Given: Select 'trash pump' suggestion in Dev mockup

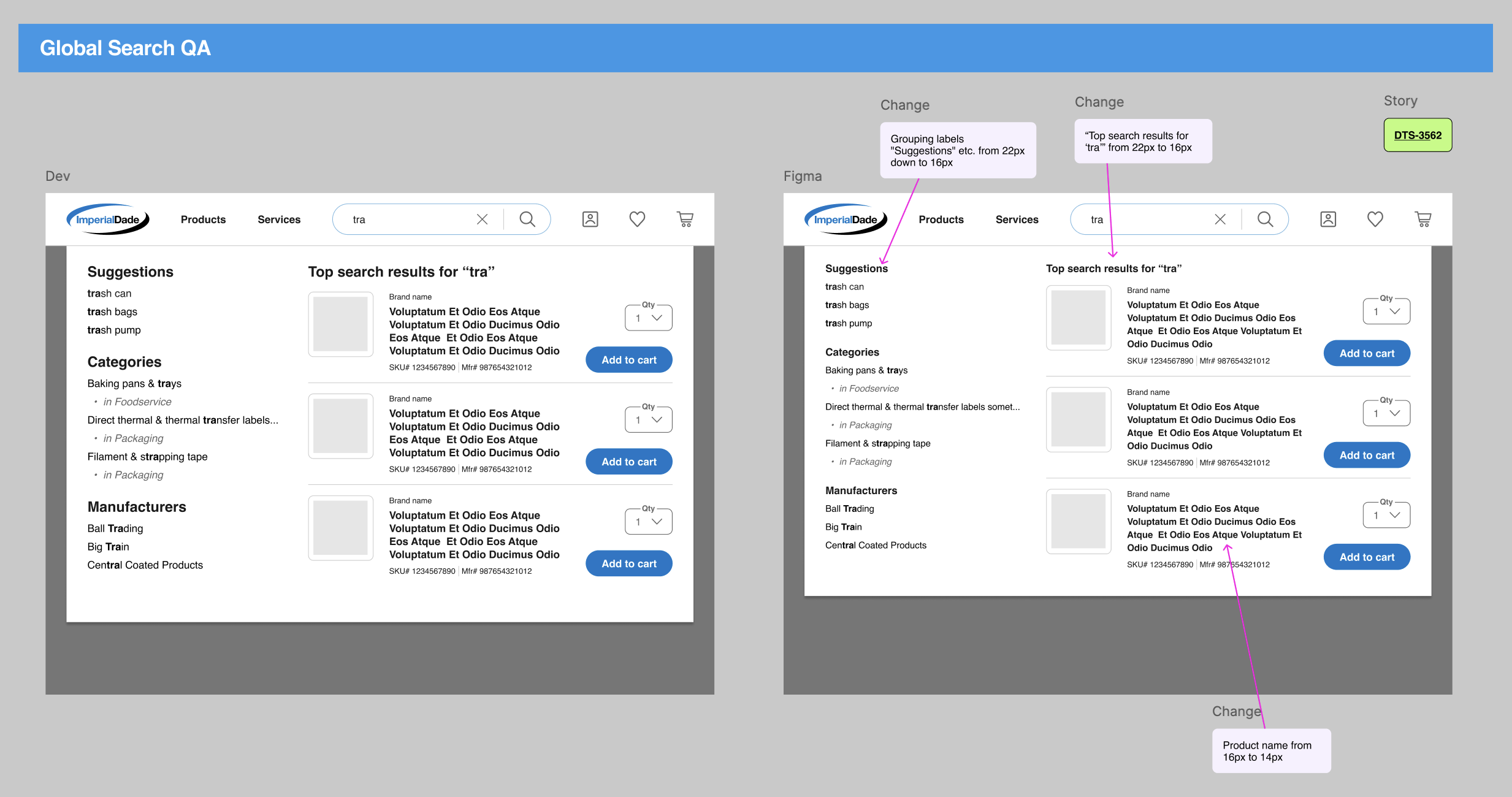Looking at the screenshot, I should click(114, 330).
